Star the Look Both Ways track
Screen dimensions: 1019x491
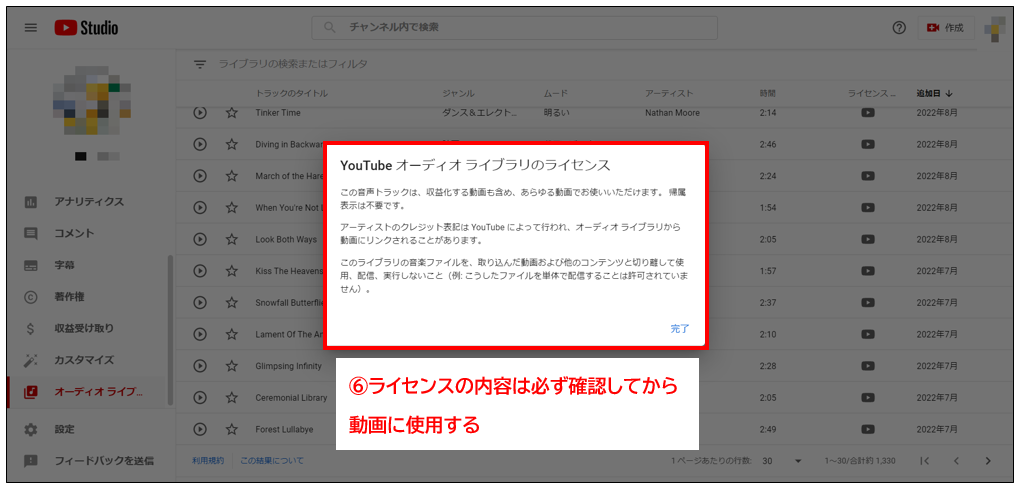231,239
